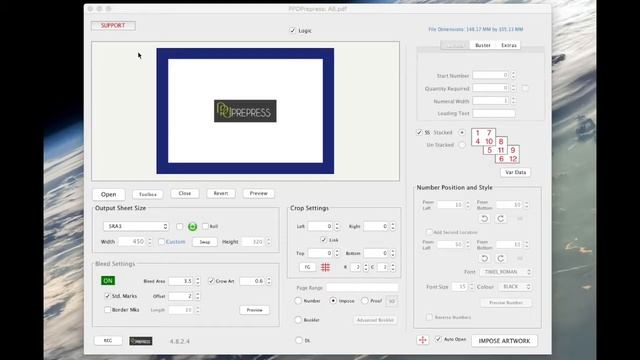Tick the unlabeled checkbox next to SRA3 dropdown
640x360 pixels.
180,226
